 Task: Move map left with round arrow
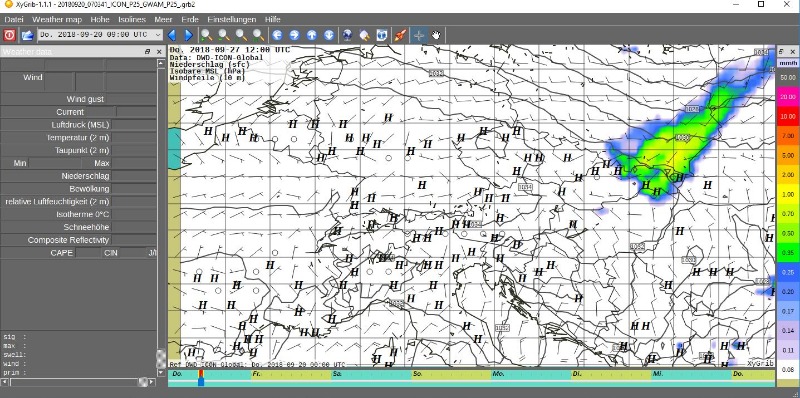277,35
